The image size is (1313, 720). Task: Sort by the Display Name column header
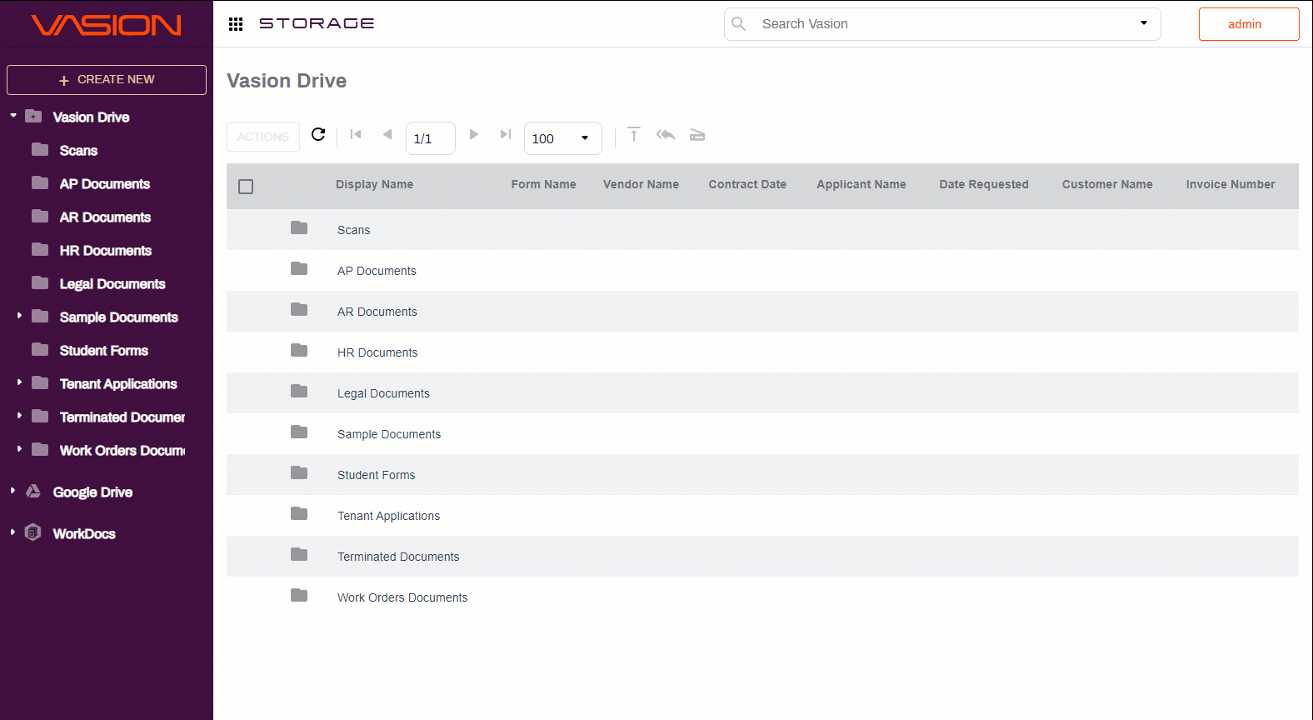pos(374,185)
